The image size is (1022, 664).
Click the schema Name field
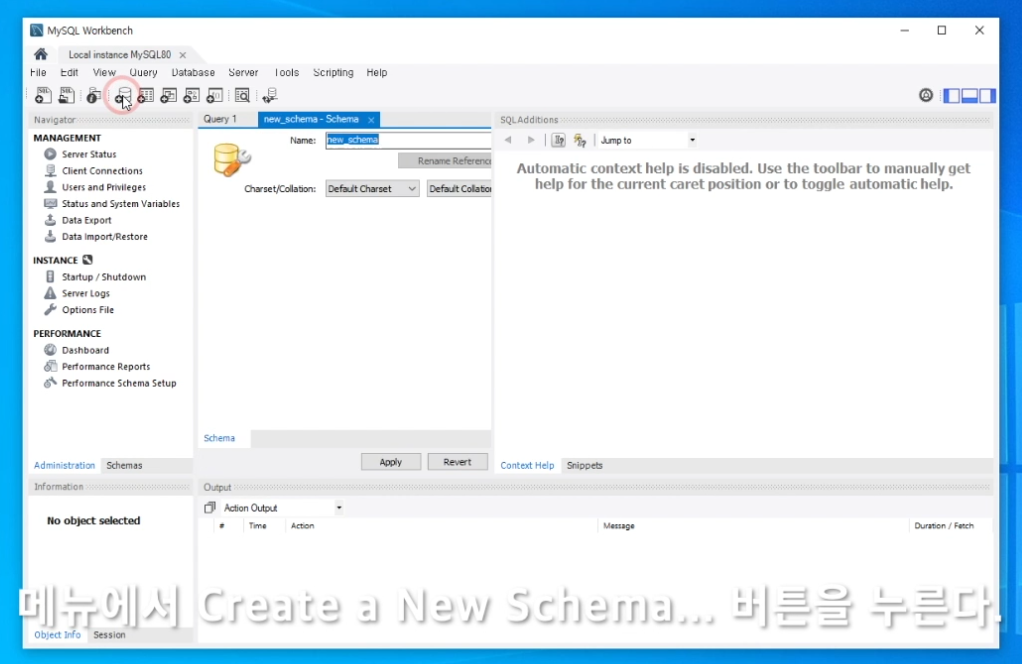tap(408, 139)
